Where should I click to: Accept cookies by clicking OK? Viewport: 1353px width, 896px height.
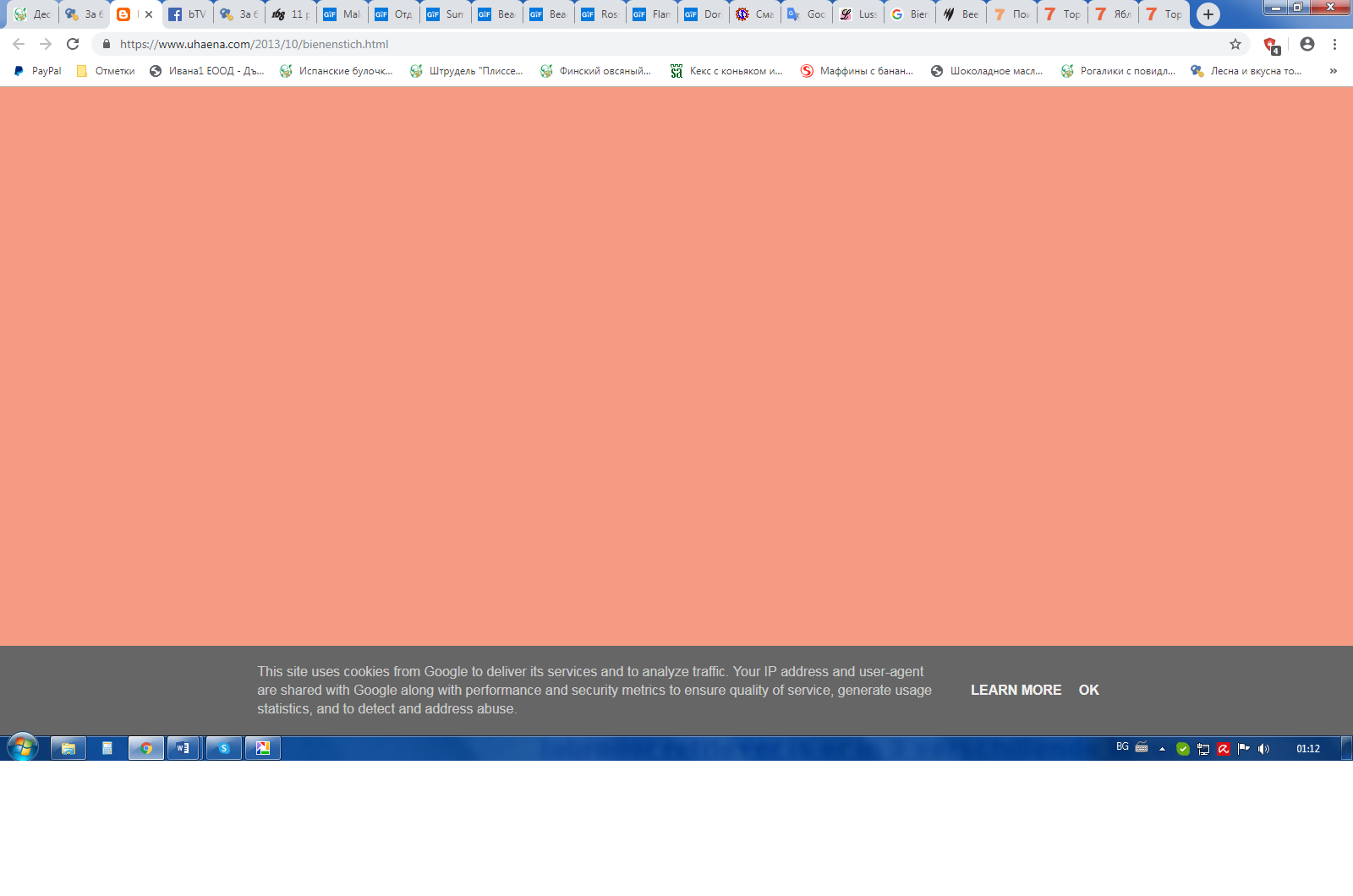pyautogui.click(x=1088, y=690)
